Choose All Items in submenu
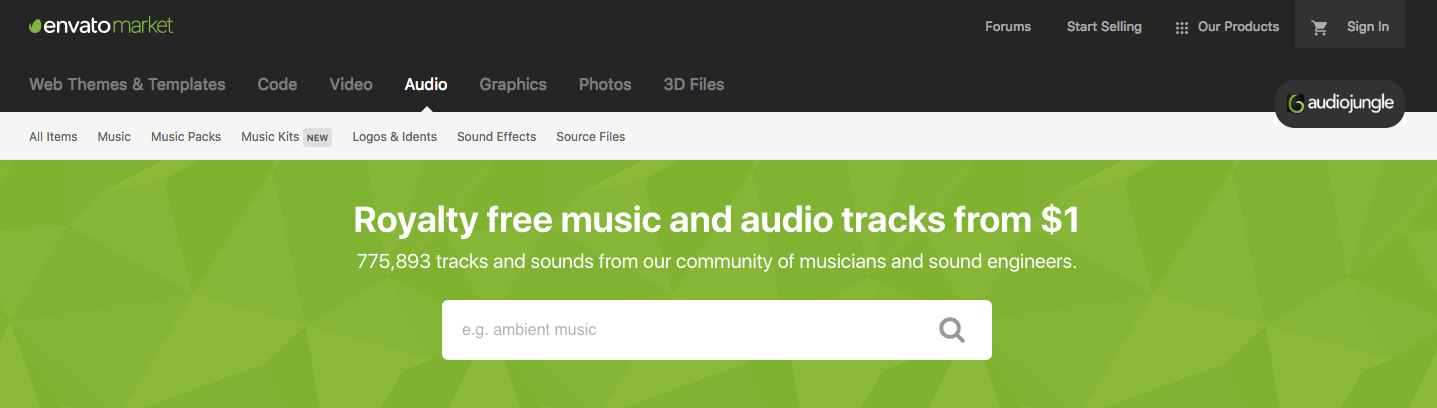This screenshot has width=1437, height=408. (53, 137)
